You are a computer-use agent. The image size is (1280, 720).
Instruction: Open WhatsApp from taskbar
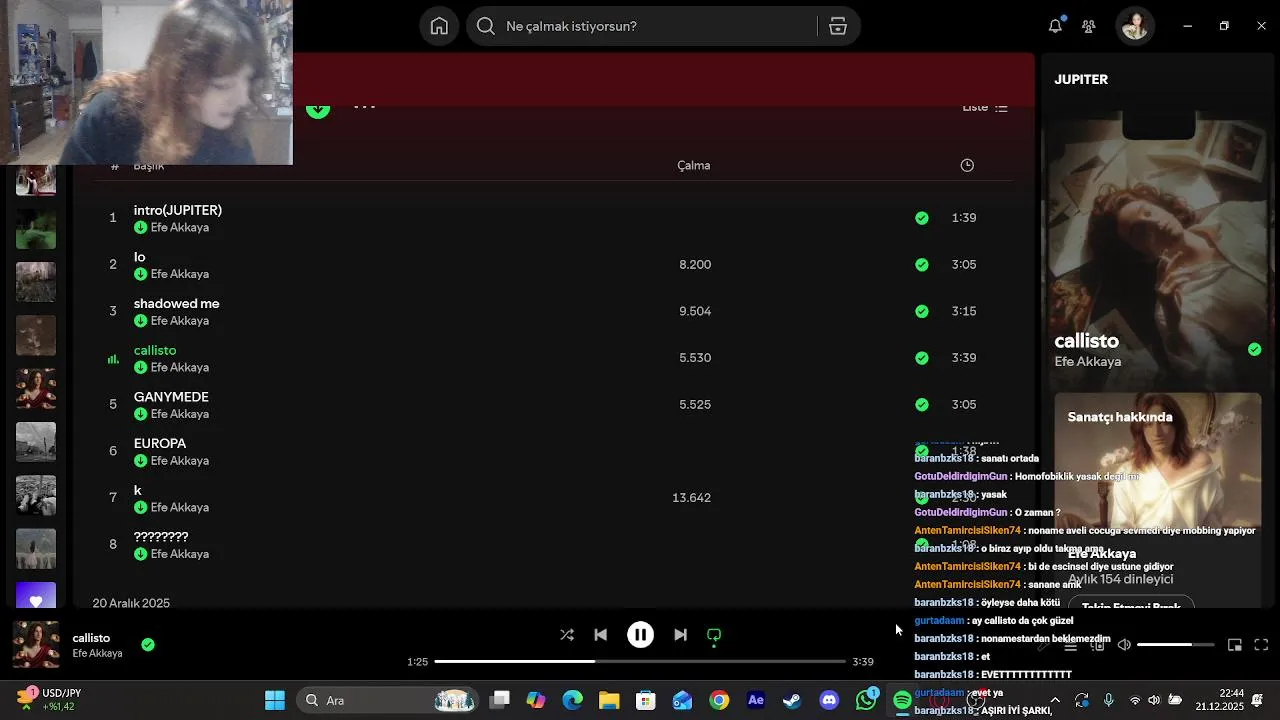(x=866, y=701)
